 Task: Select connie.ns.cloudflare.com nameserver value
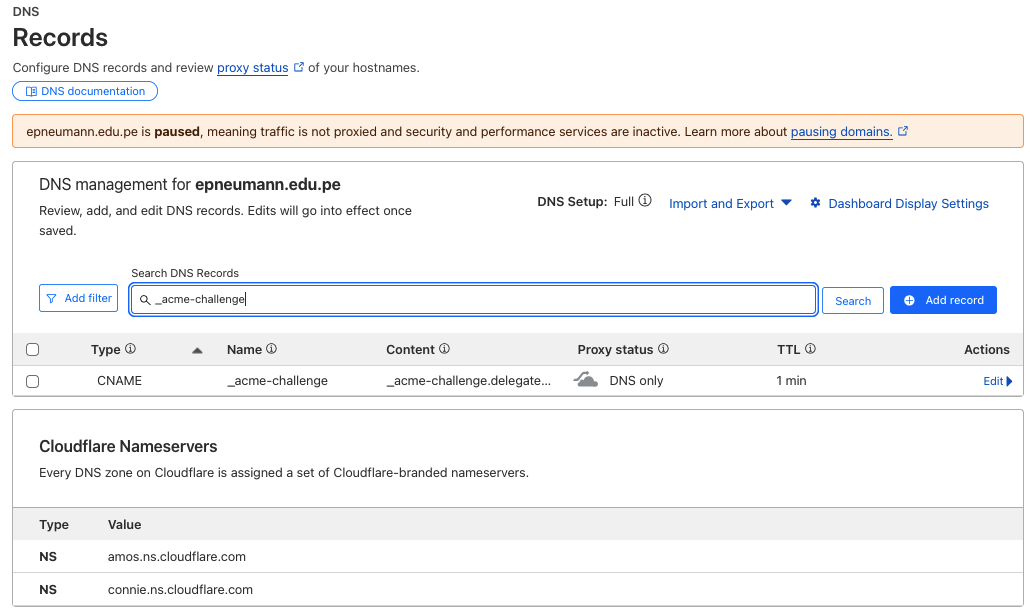pos(180,589)
